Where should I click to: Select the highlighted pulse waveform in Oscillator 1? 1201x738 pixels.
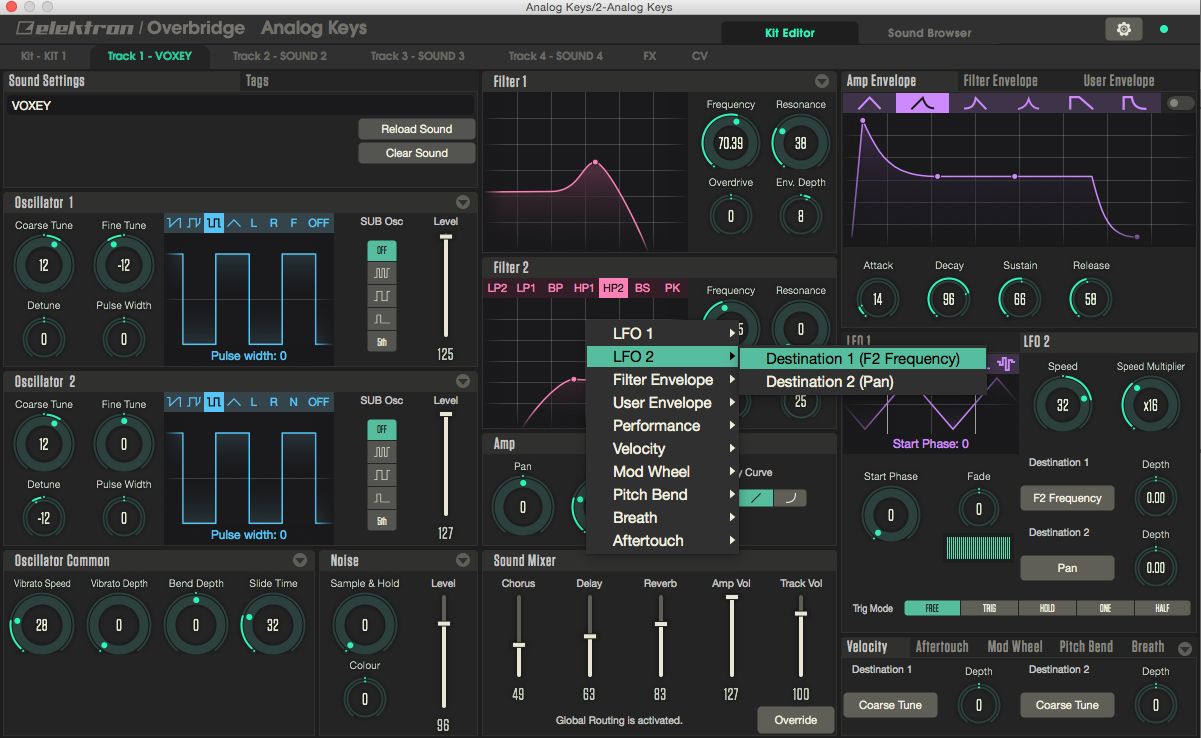click(214, 223)
